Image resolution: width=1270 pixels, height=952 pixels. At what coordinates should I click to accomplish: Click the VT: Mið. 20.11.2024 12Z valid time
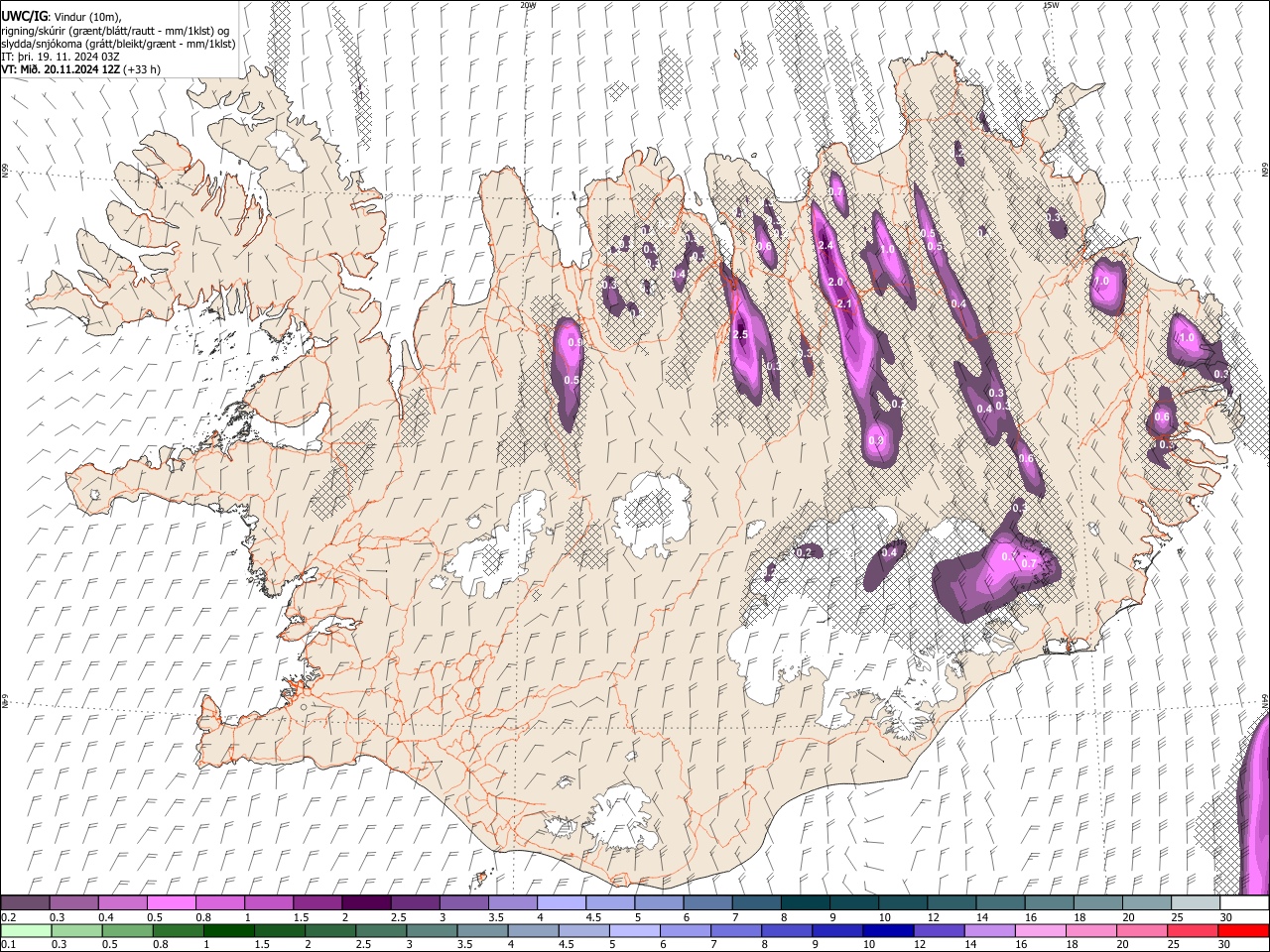pos(62,69)
